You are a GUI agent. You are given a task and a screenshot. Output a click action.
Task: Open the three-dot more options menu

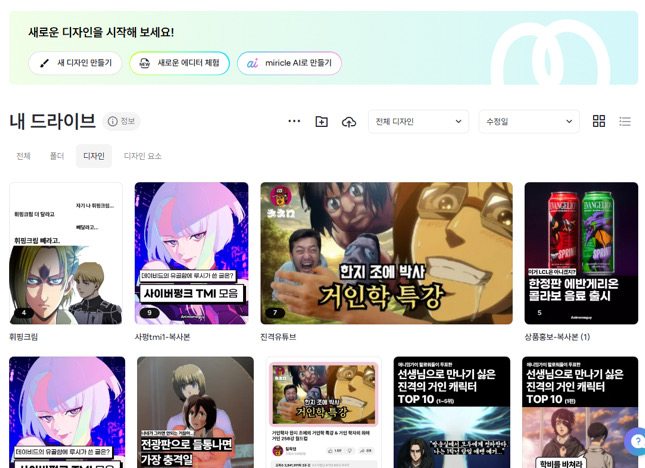pyautogui.click(x=294, y=121)
